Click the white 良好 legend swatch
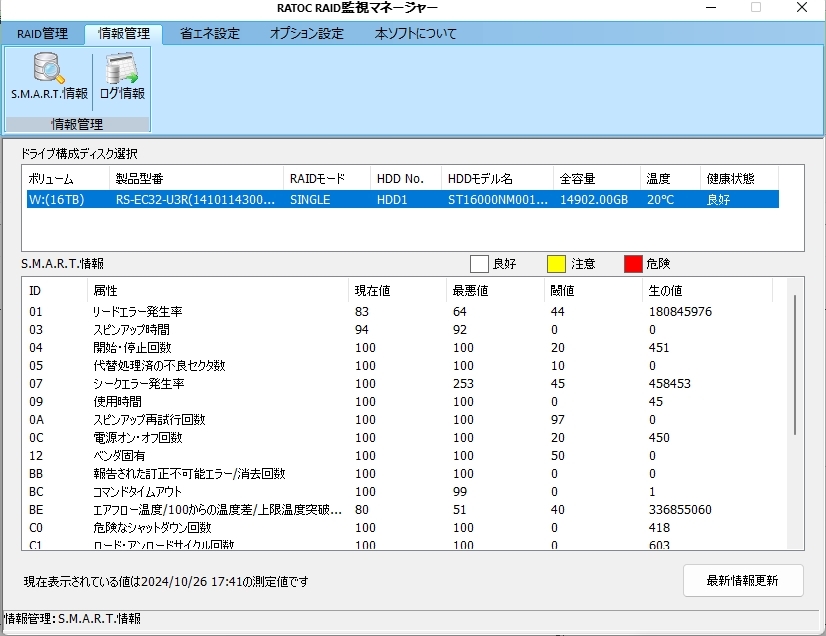Image resolution: width=826 pixels, height=636 pixels. (x=479, y=264)
